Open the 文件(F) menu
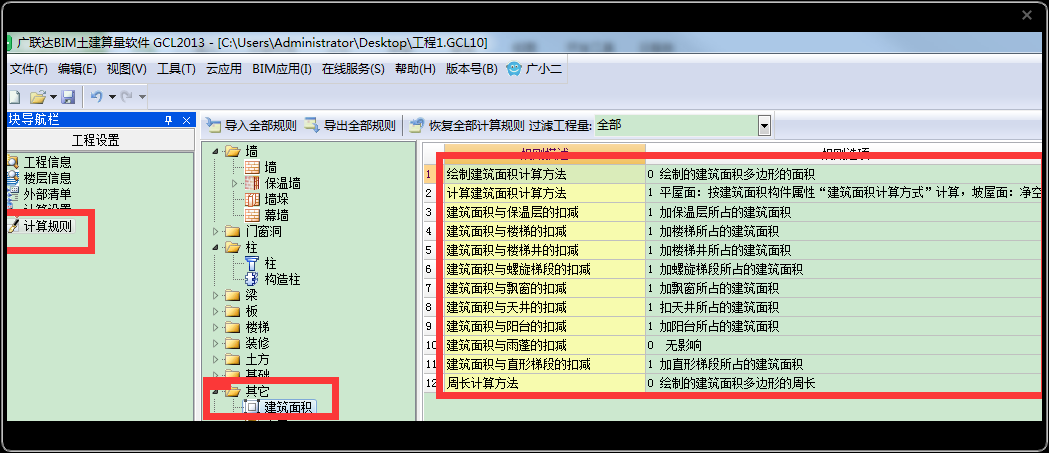Image resolution: width=1049 pixels, height=453 pixels. [x=28, y=68]
